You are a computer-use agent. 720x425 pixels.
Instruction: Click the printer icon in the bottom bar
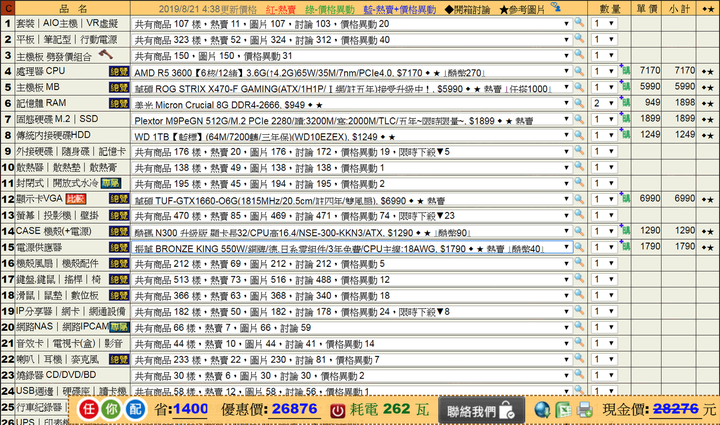click(585, 409)
